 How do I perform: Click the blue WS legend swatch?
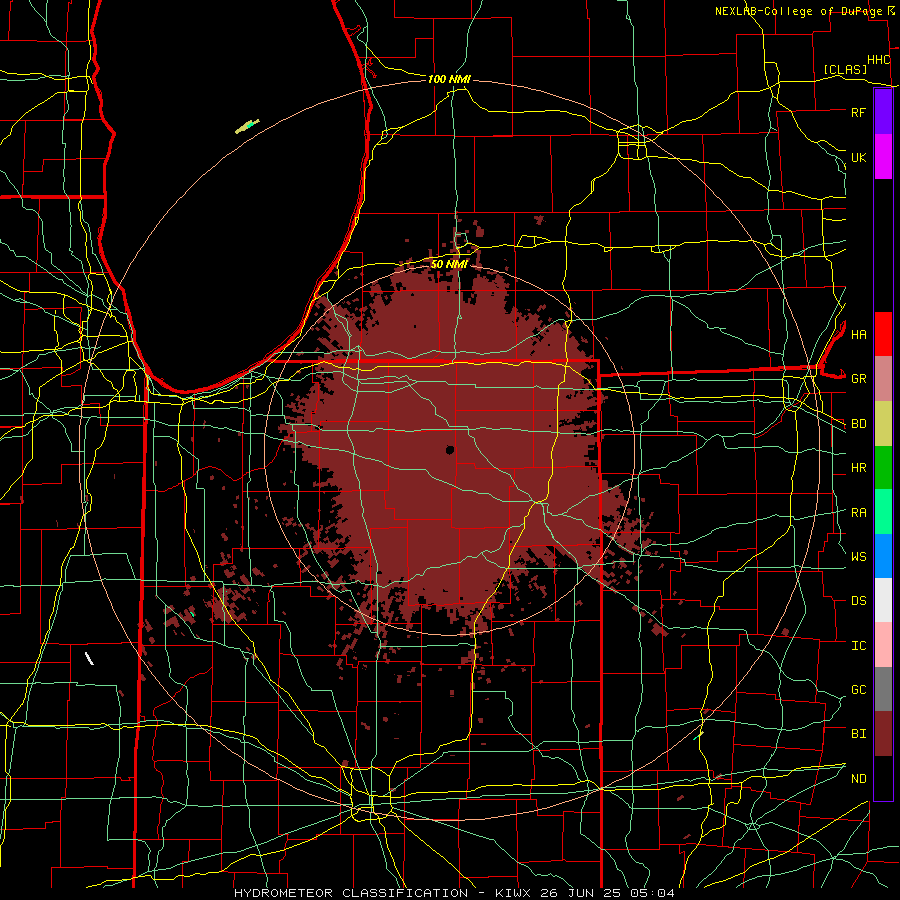(x=883, y=556)
